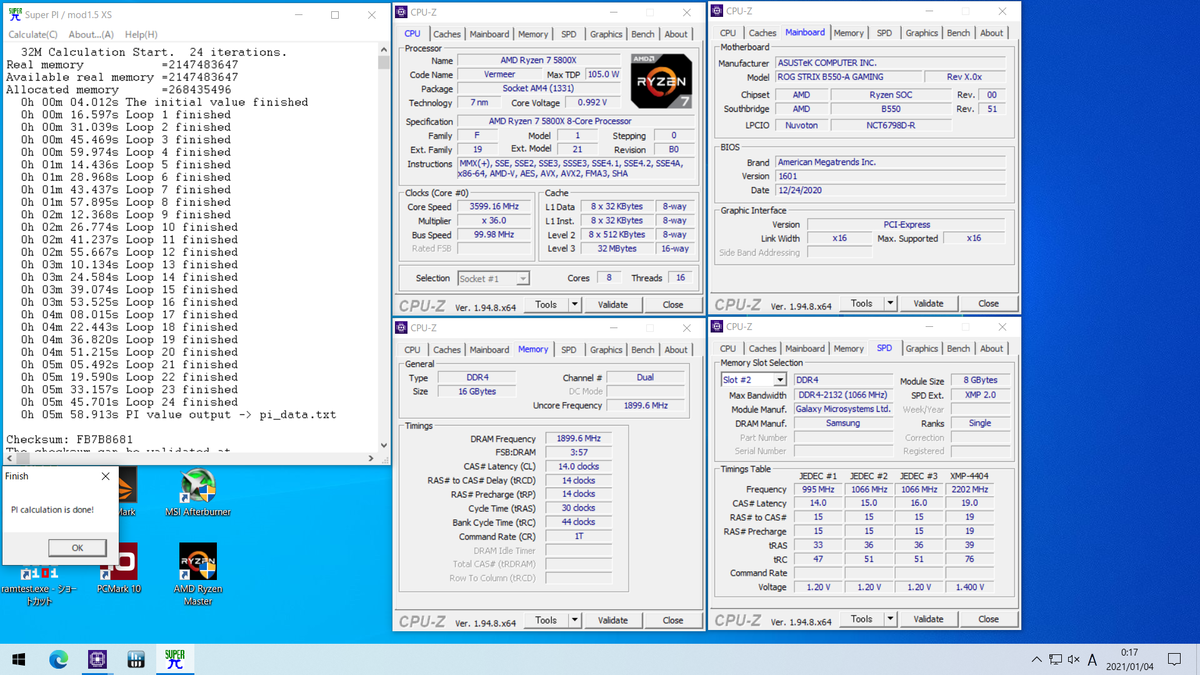Click Validate in the CPU tab window
1200x675 pixels.
(x=612, y=305)
